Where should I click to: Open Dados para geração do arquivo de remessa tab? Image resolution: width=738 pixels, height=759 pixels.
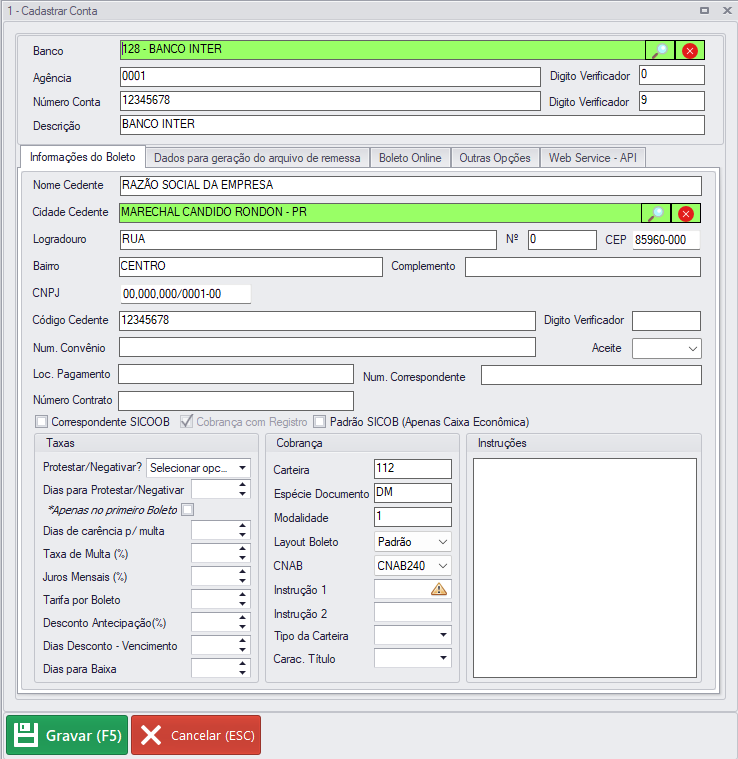(x=257, y=158)
